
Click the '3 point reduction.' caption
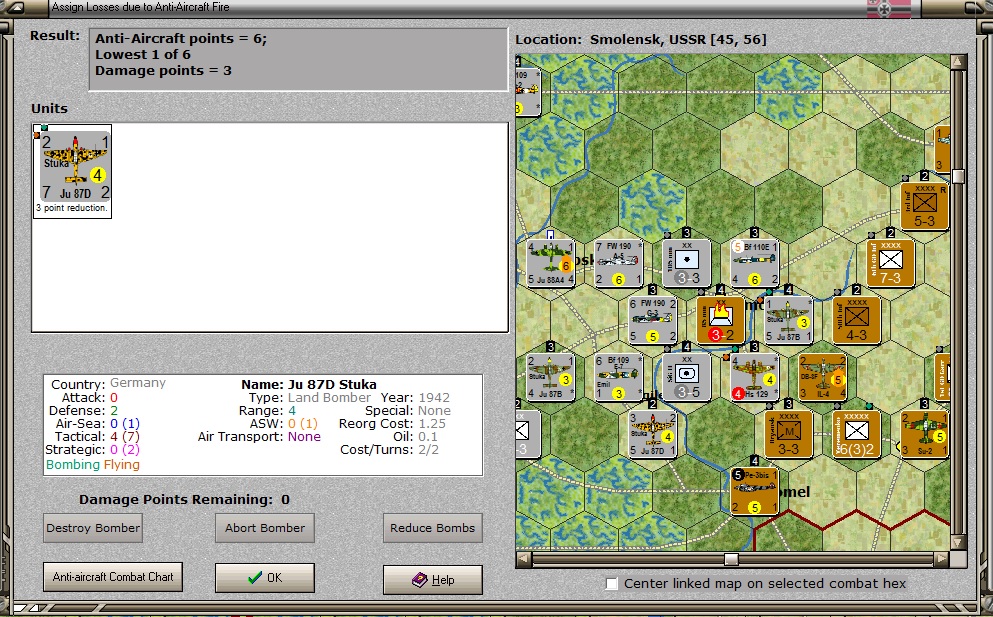click(x=72, y=208)
